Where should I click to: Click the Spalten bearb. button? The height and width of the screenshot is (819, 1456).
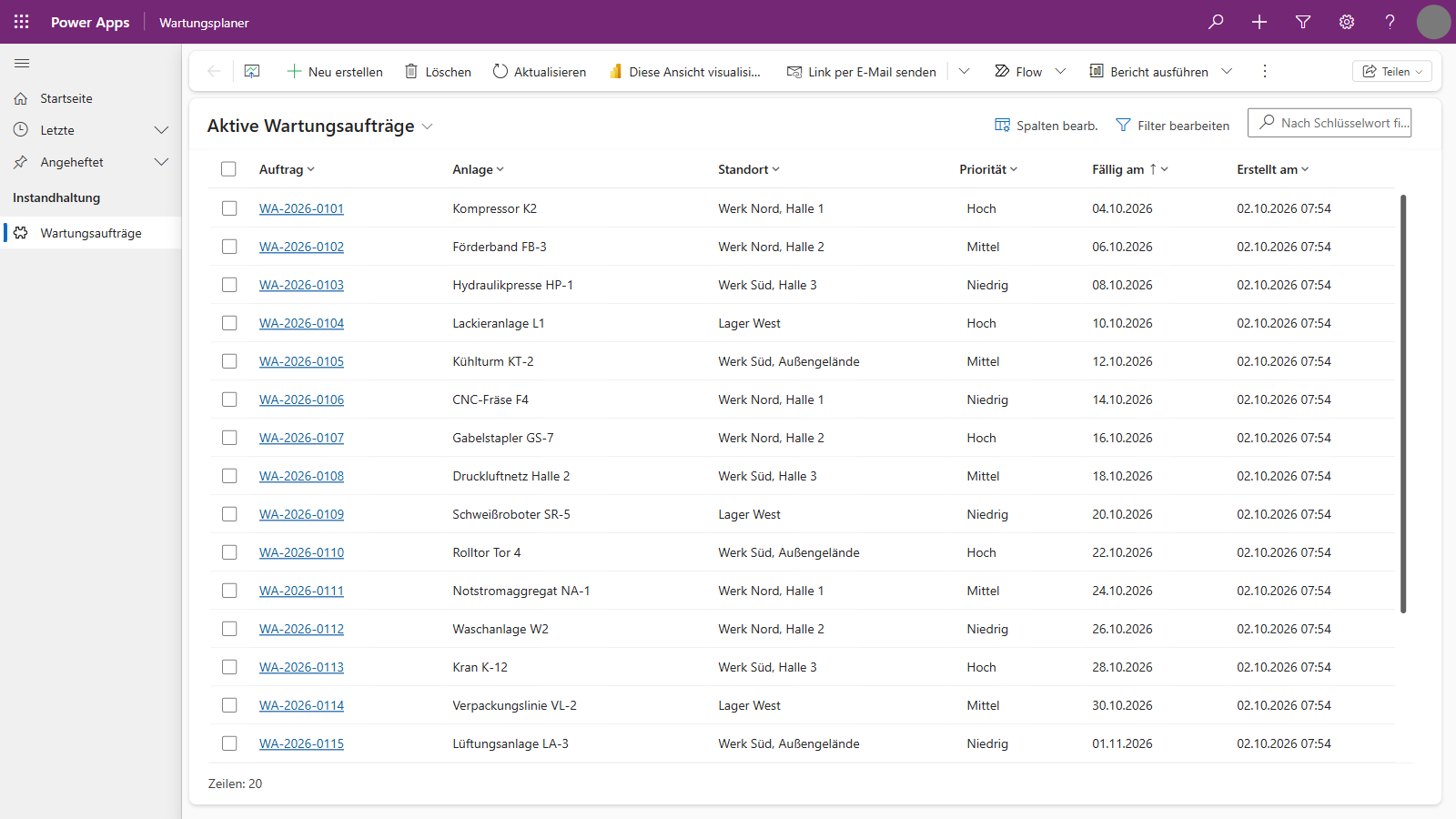pos(1046,126)
